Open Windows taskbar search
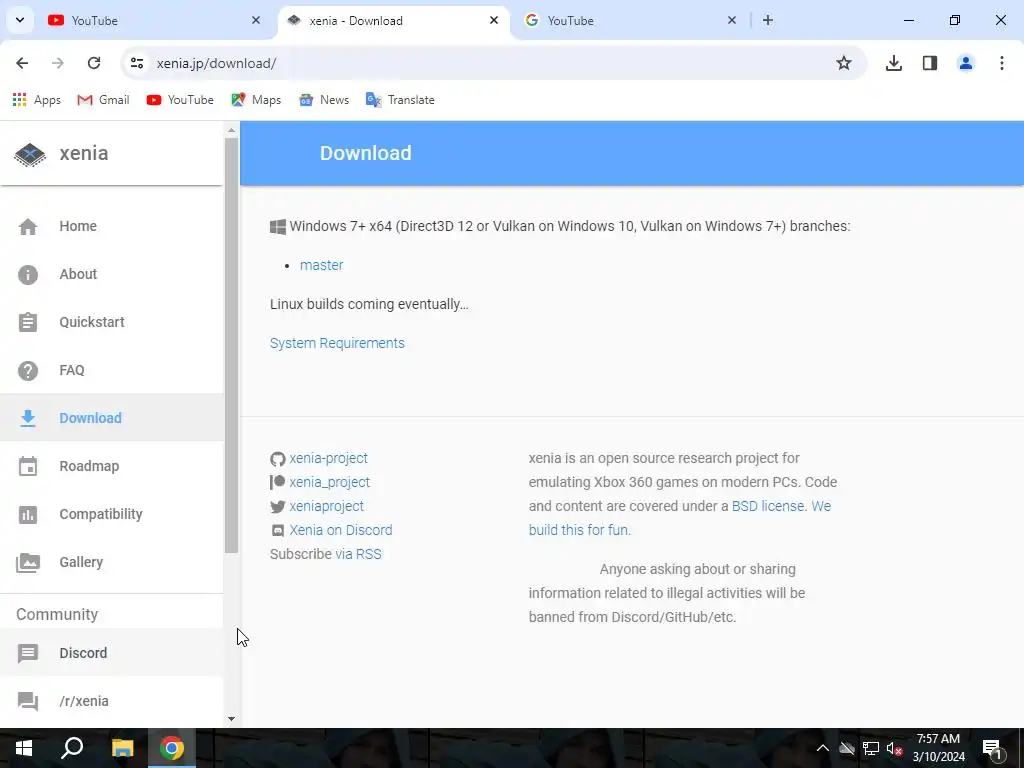 72,748
